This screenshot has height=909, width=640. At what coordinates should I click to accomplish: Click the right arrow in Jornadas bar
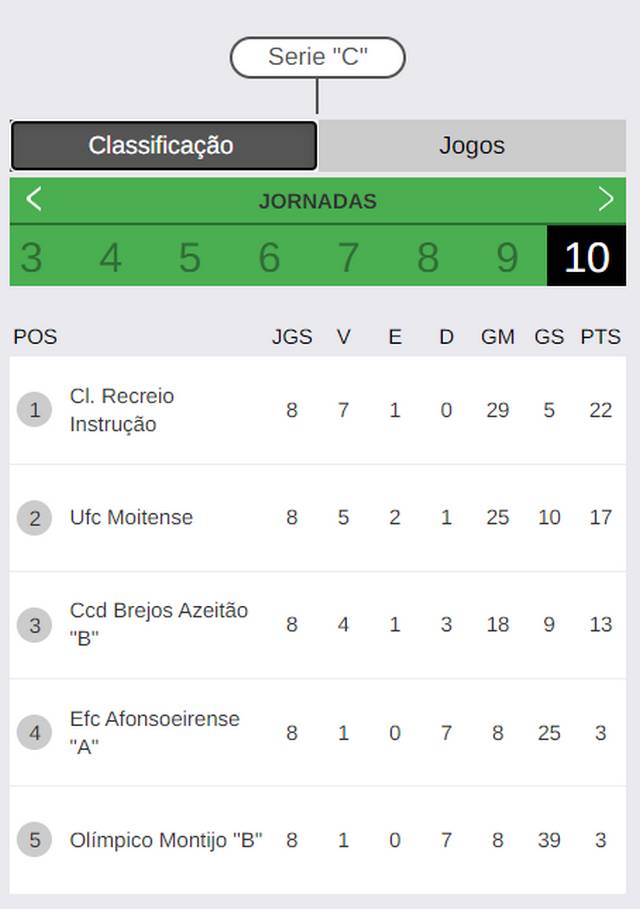606,199
